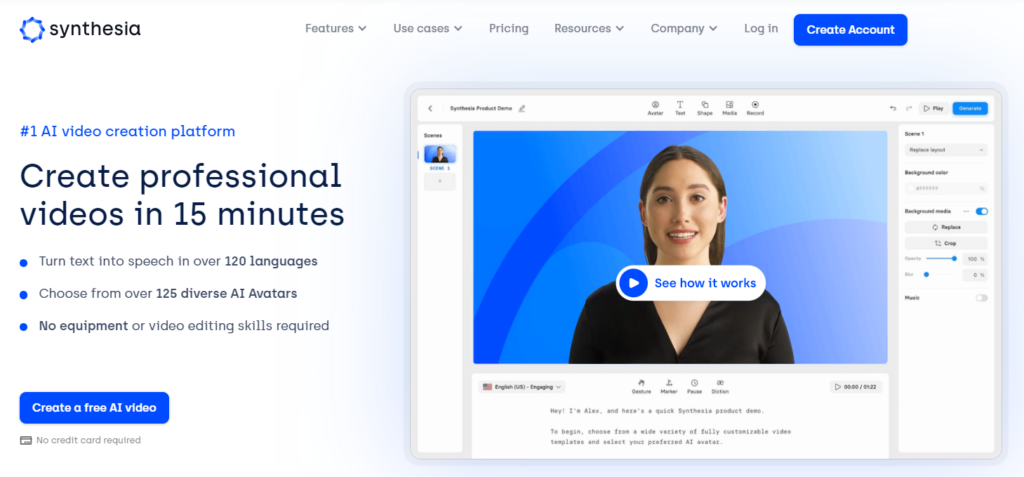Click the opacity 100 % value field
This screenshot has height=477, width=1024.
tap(975, 259)
